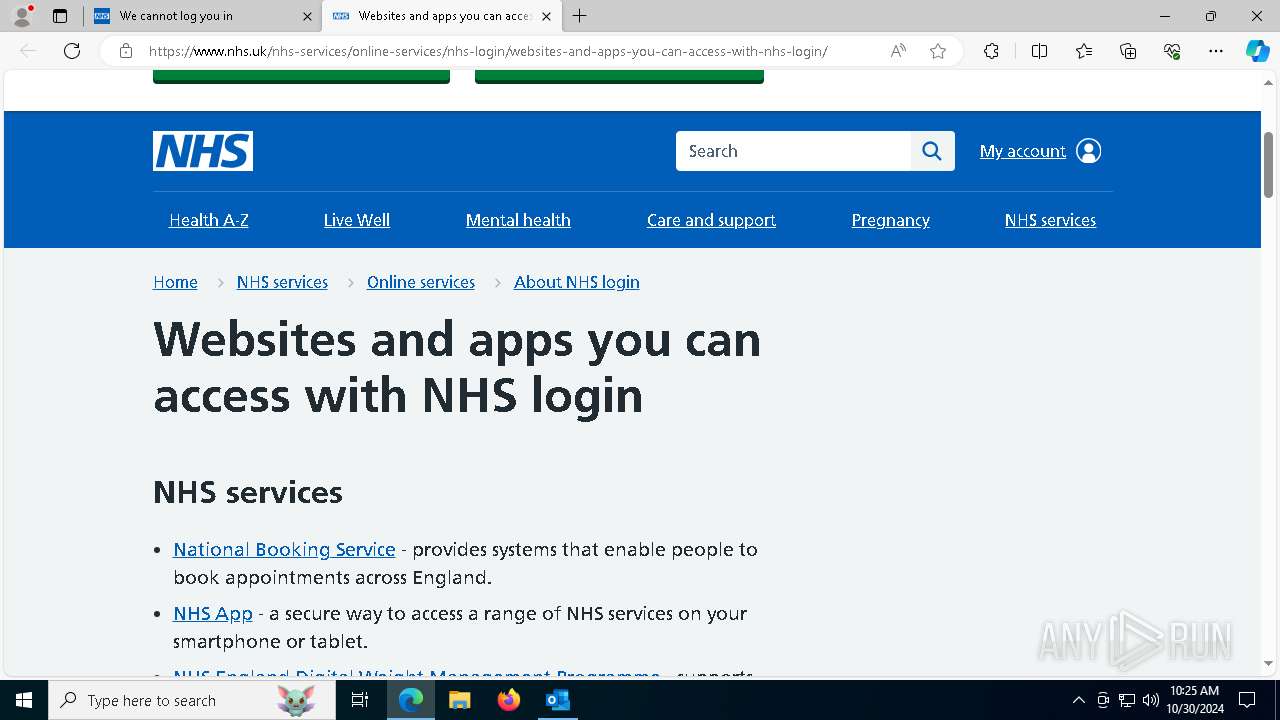Open the notification center icon

(1247, 700)
